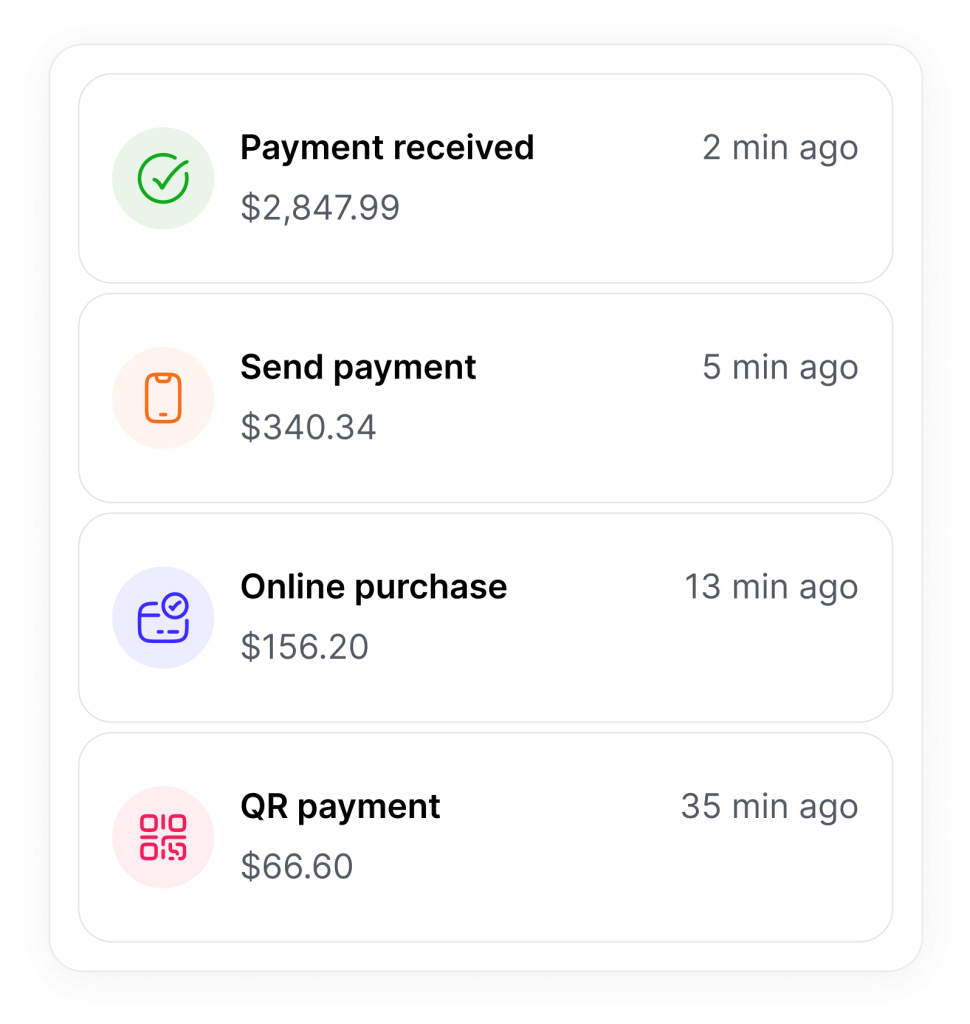Click the 5 min ago timestamp

coord(780,368)
